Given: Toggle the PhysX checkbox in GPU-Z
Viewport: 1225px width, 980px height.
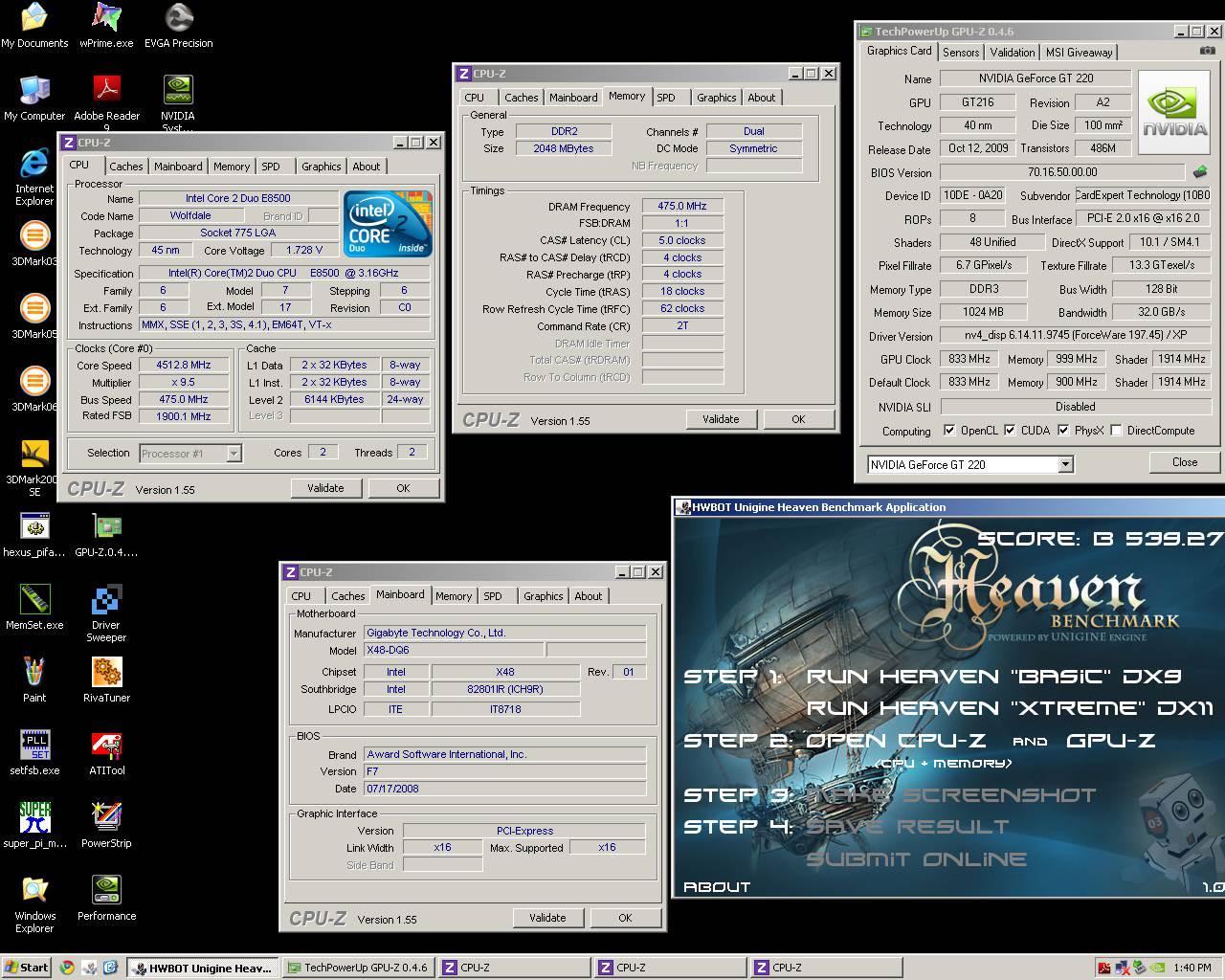Looking at the screenshot, I should coord(1063,431).
